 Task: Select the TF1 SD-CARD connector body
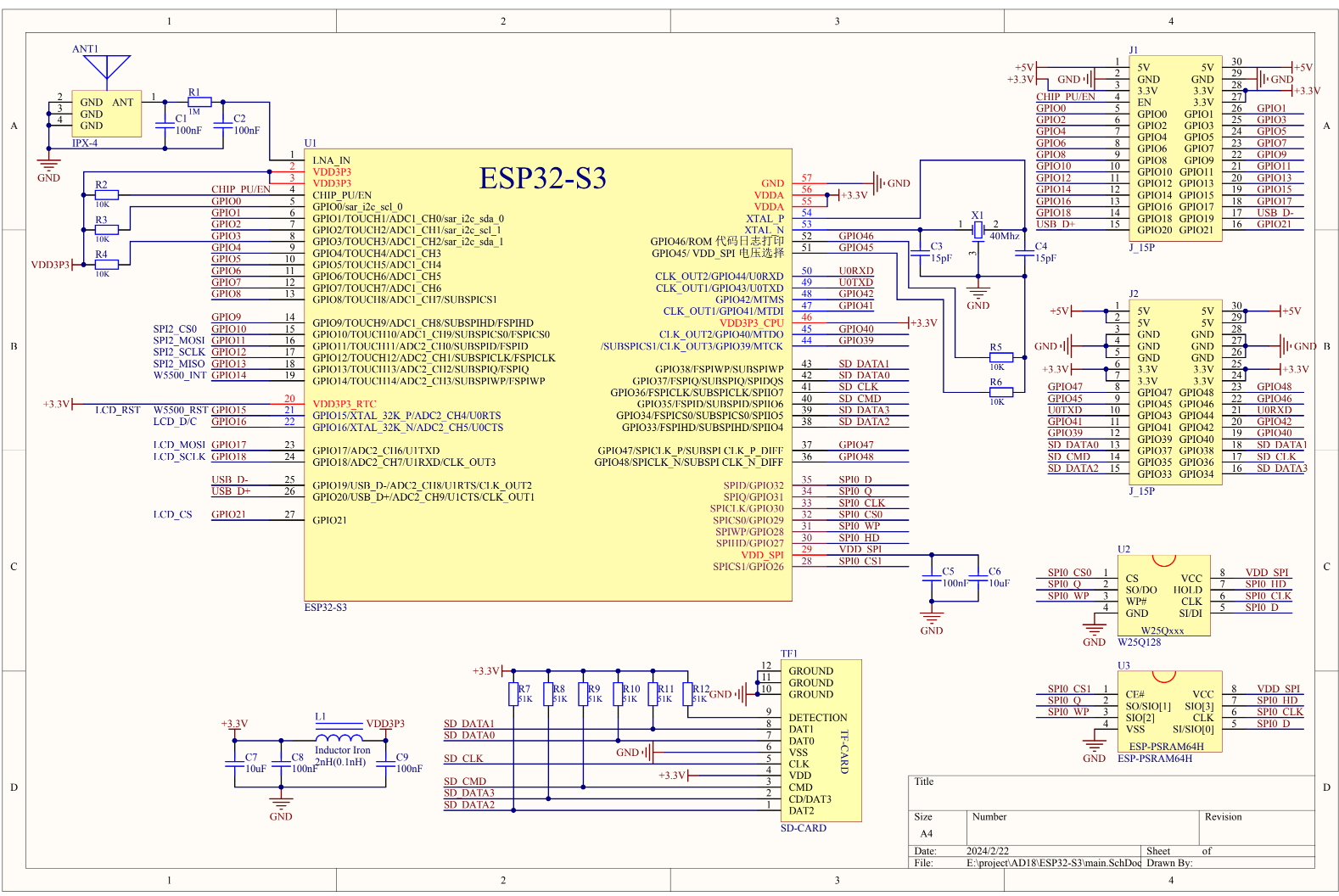[821, 741]
